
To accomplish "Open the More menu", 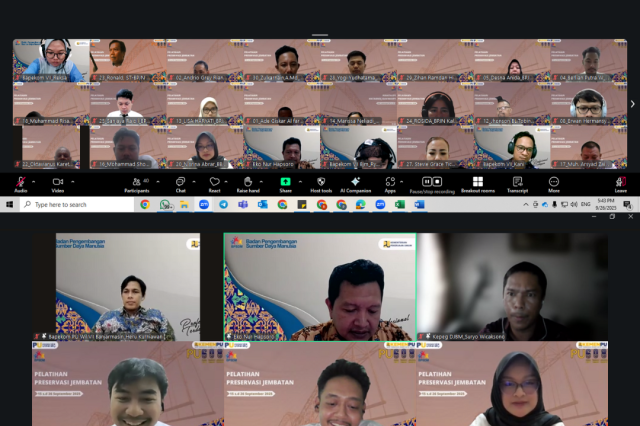I will click(x=554, y=182).
